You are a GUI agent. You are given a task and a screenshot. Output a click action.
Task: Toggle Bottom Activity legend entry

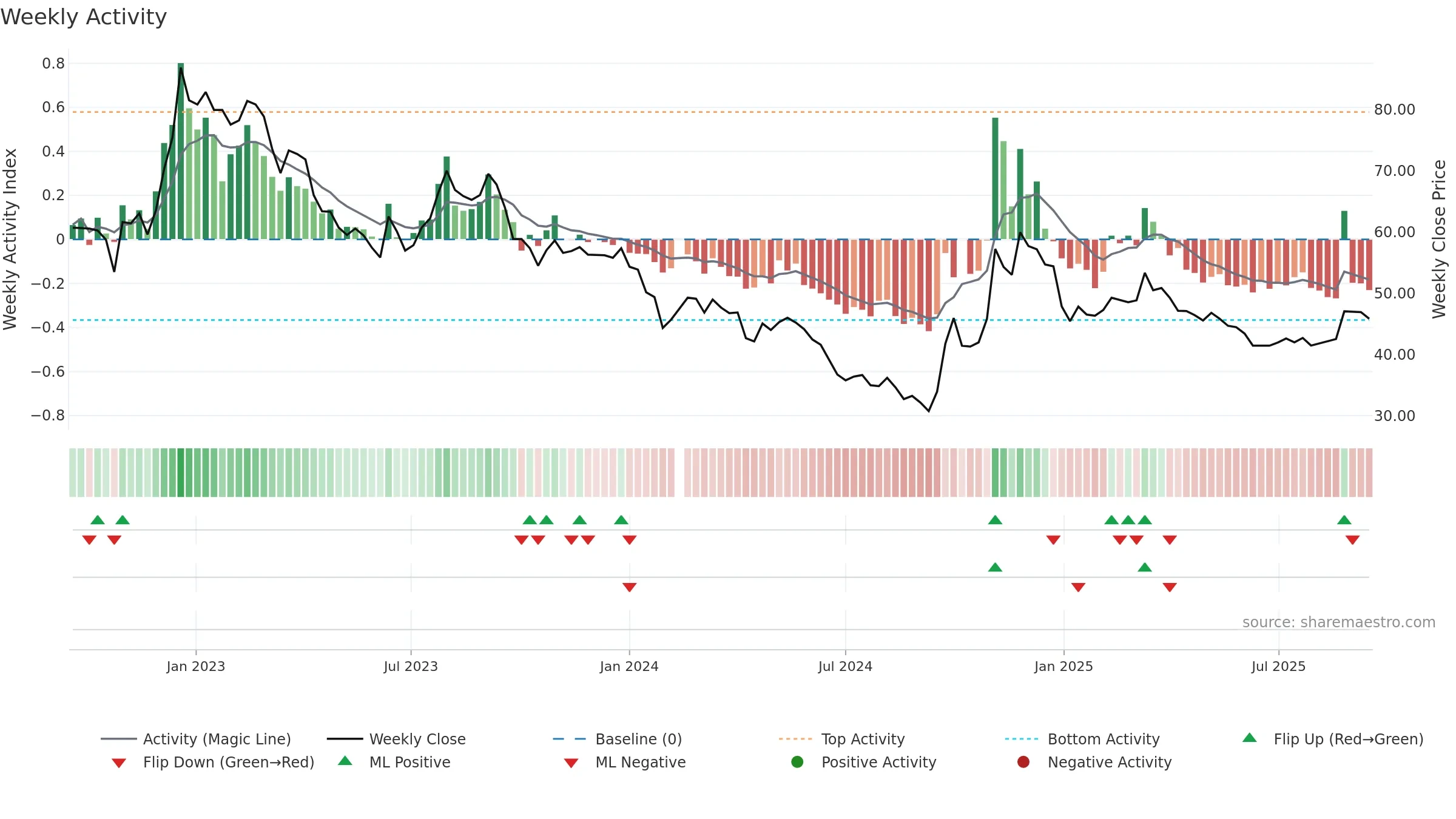(x=1082, y=739)
